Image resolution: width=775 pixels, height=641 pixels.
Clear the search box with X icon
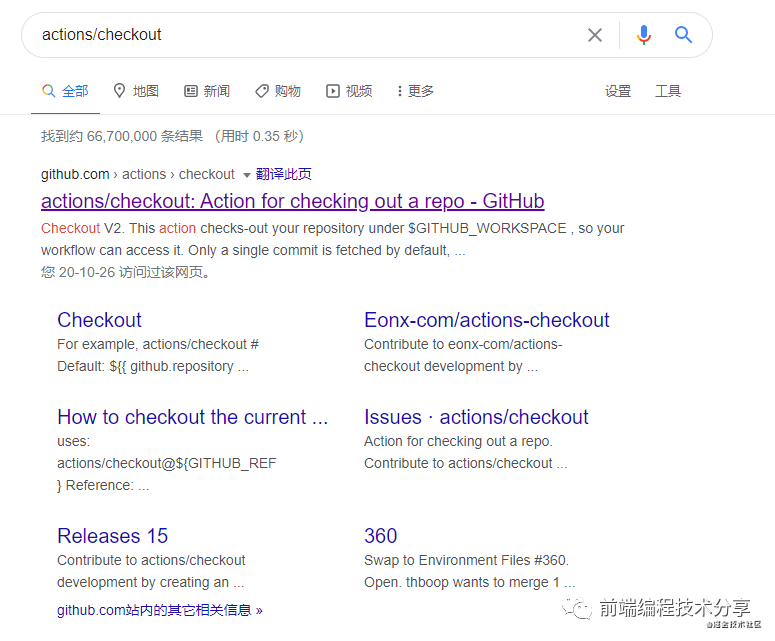click(x=595, y=35)
